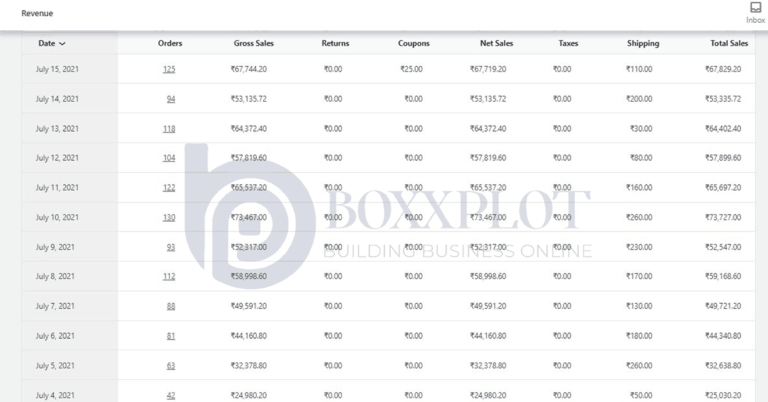Click the Returns column header
Viewport: 768px width, 402px height.
335,44
